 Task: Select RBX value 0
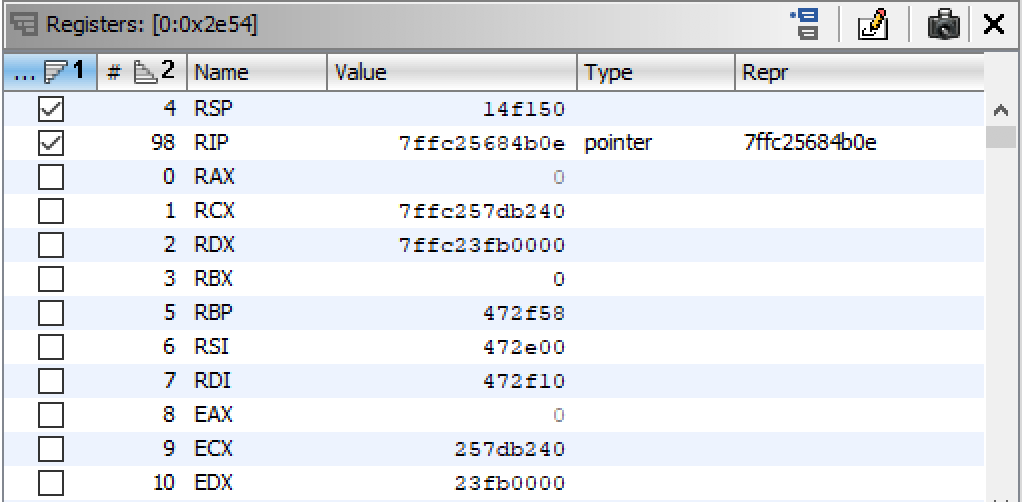tap(558, 279)
